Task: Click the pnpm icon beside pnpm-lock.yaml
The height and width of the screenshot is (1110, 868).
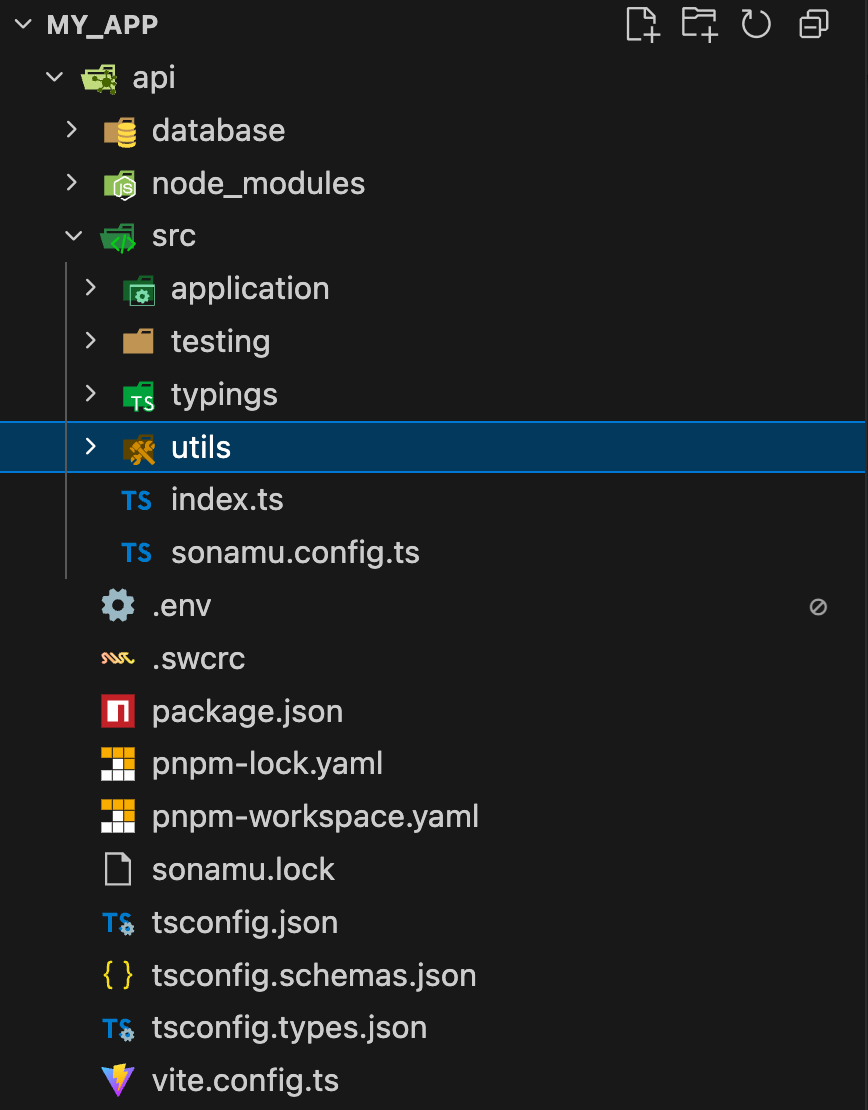Action: (x=118, y=764)
